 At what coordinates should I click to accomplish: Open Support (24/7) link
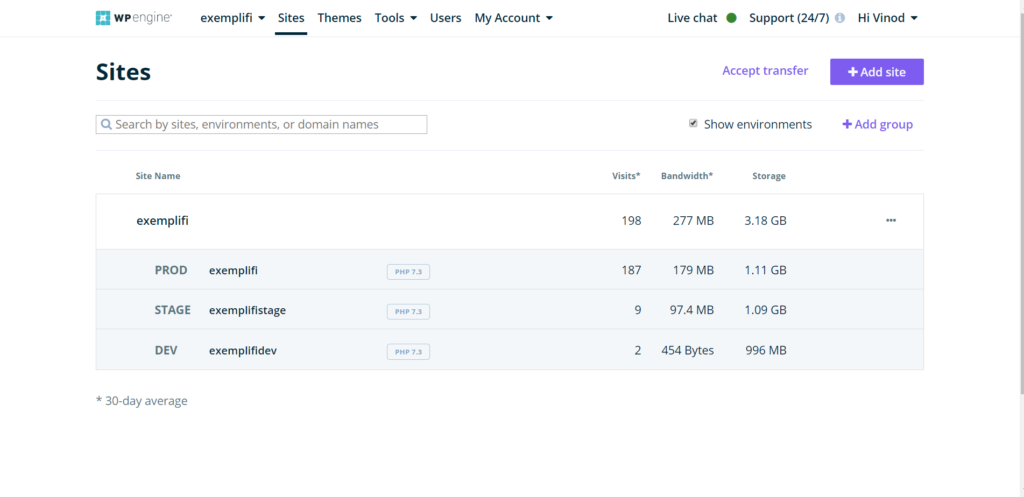point(789,18)
